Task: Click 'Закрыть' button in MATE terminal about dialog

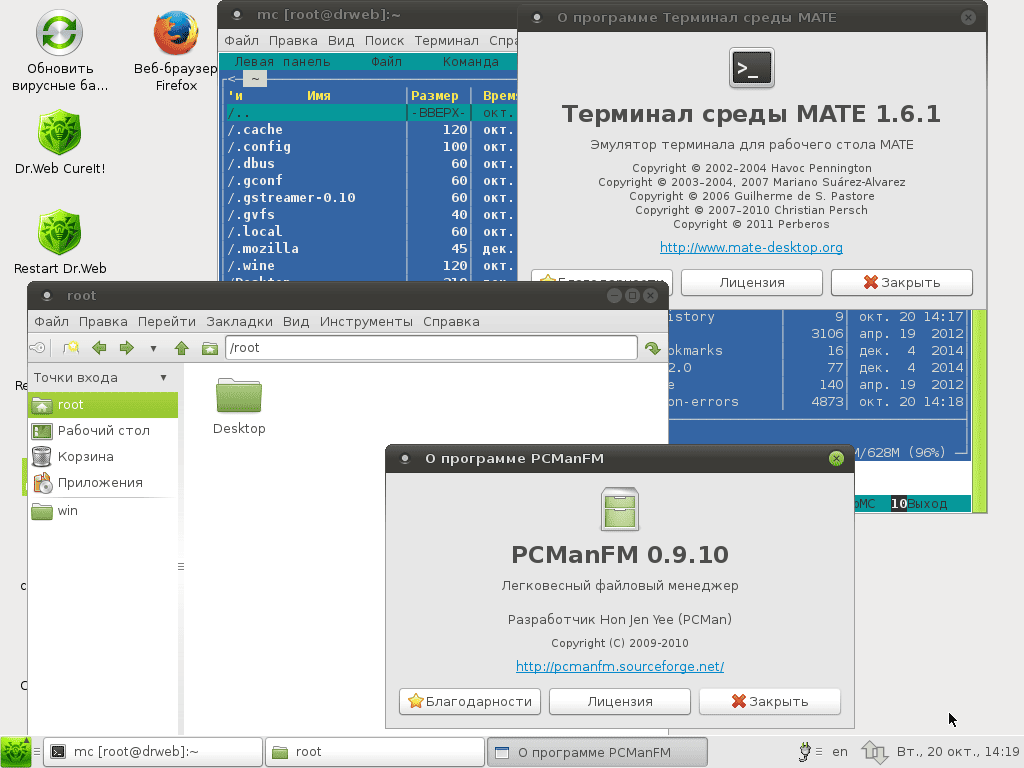Action: coord(902,282)
